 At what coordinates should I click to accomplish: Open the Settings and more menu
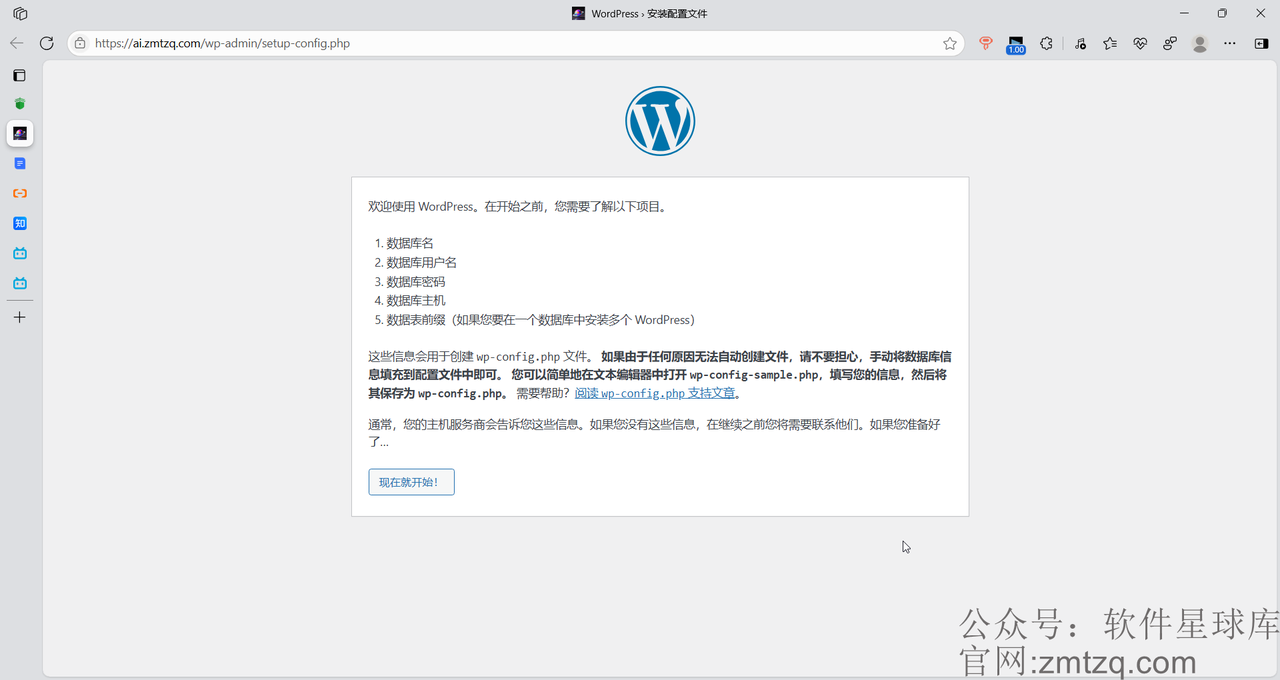pos(1230,43)
